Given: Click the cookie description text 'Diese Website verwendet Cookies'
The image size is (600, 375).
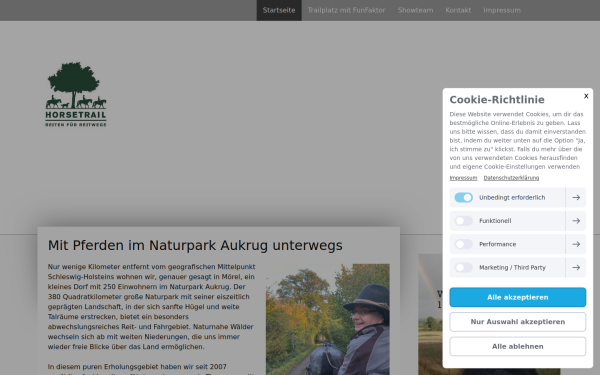Looking at the screenshot, I should click(518, 140).
